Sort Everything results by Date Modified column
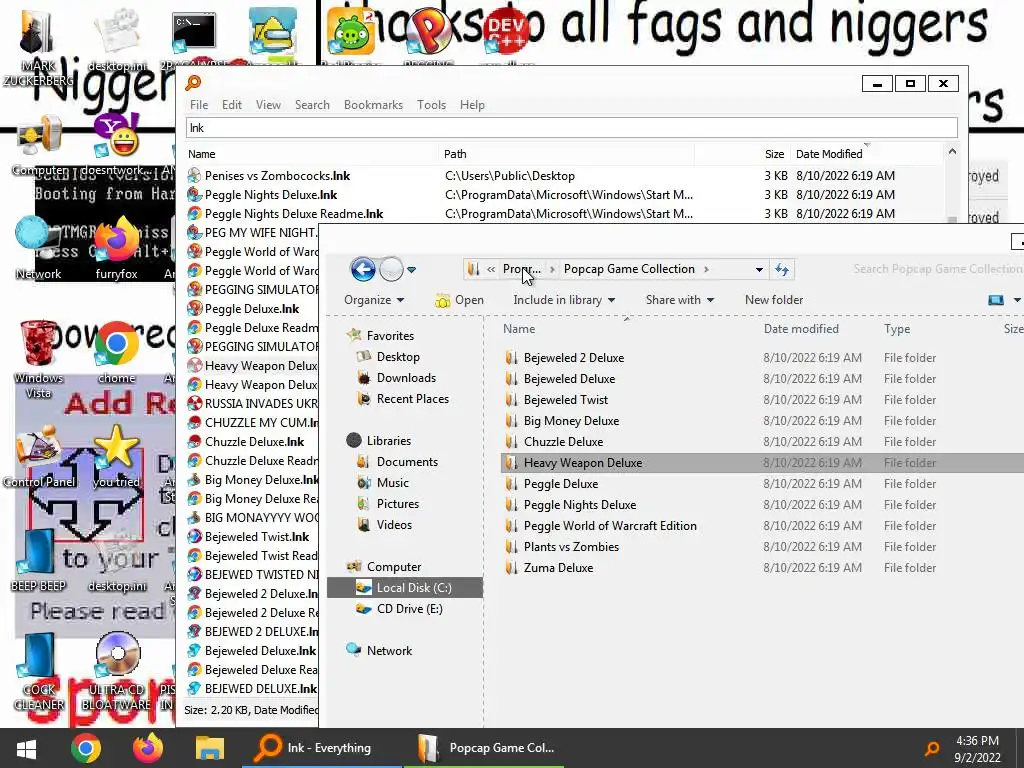 [x=829, y=154]
